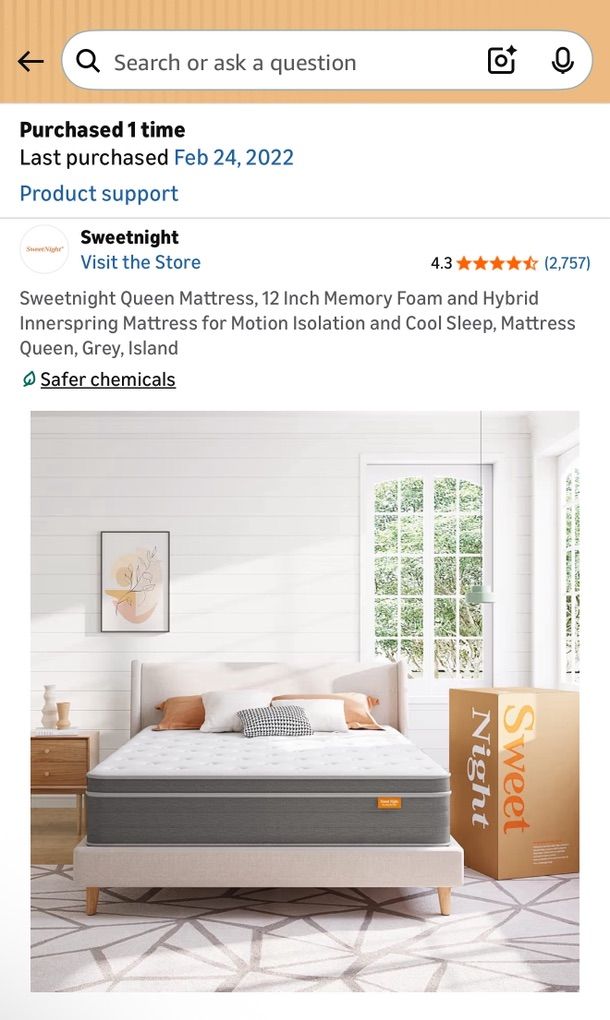Open the mattress product image
Viewport: 610px width, 1020px height.
point(305,701)
